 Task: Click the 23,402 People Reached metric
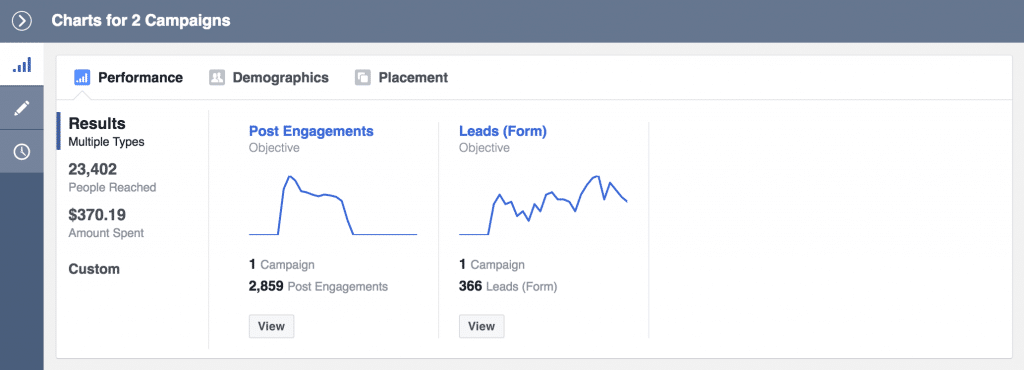click(x=112, y=177)
